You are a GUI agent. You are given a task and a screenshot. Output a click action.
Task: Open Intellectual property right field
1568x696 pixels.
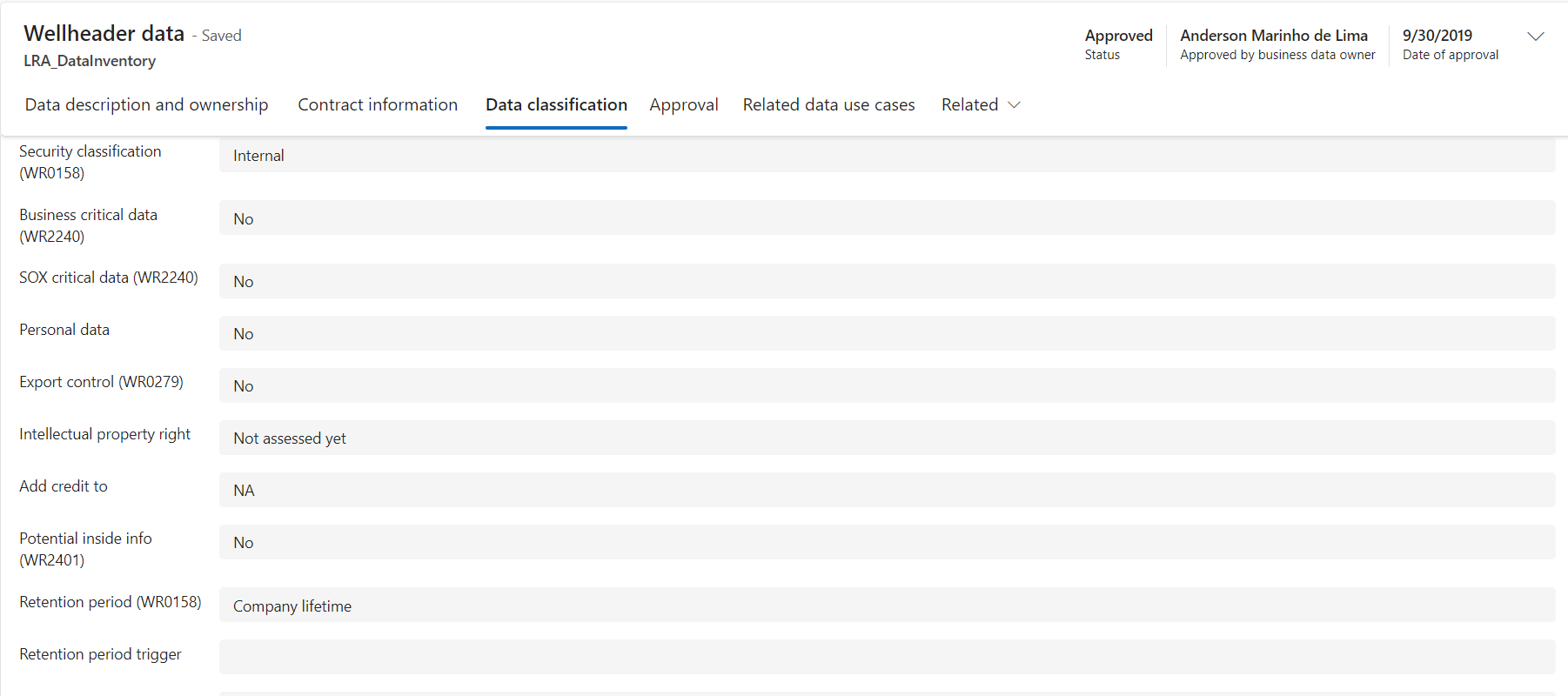886,438
